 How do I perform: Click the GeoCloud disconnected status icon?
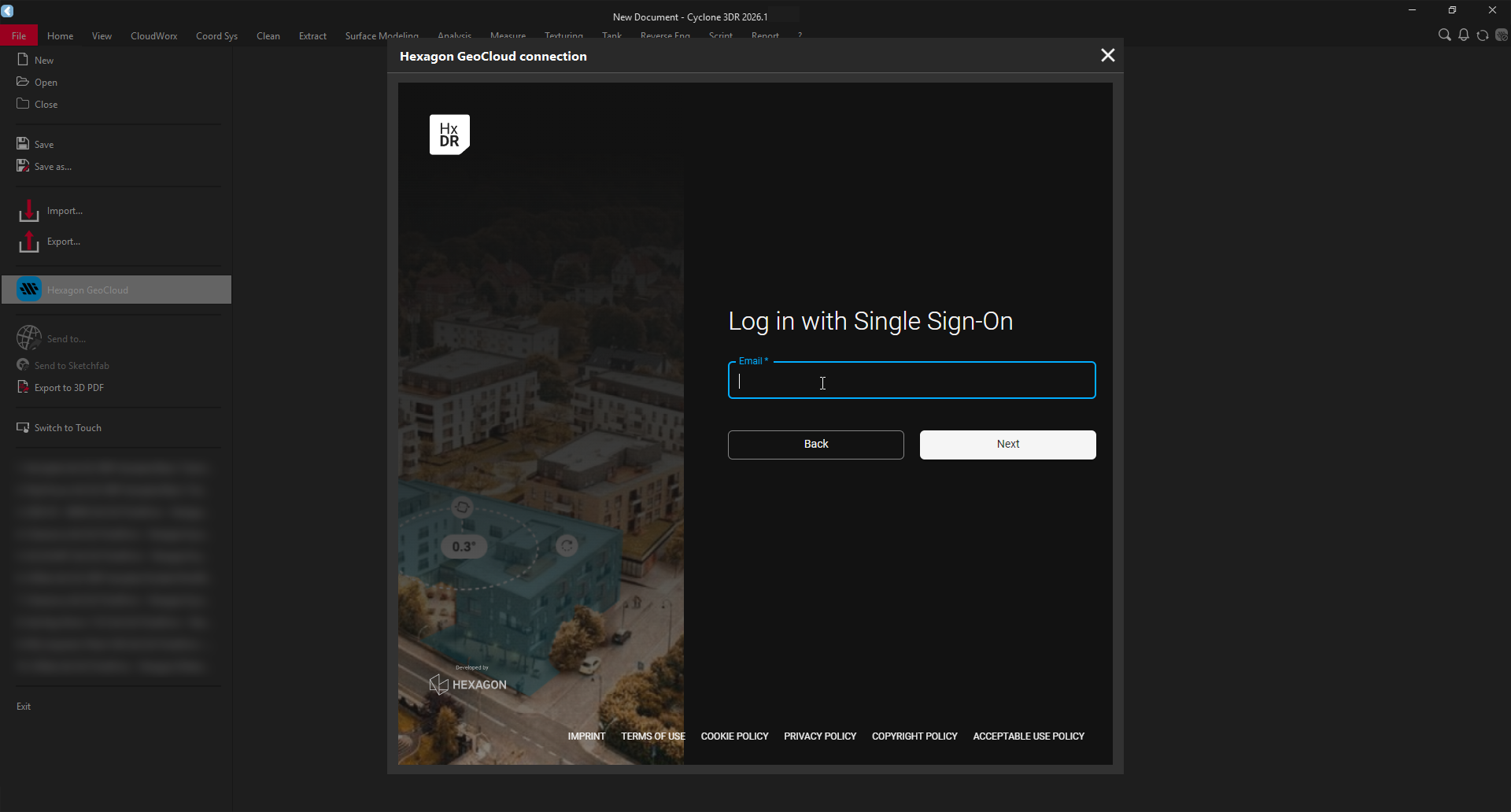point(1502,35)
